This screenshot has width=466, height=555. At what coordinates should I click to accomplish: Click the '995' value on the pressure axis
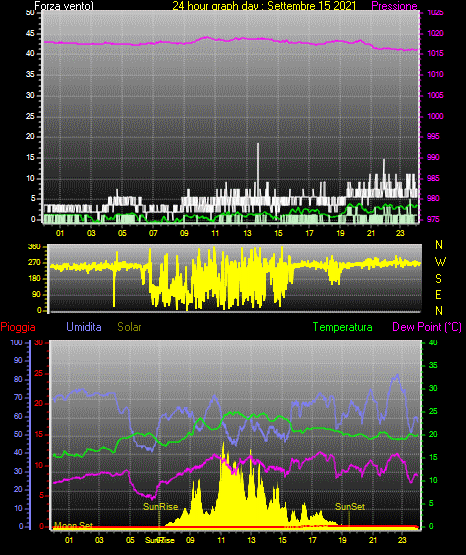[x=433, y=136]
